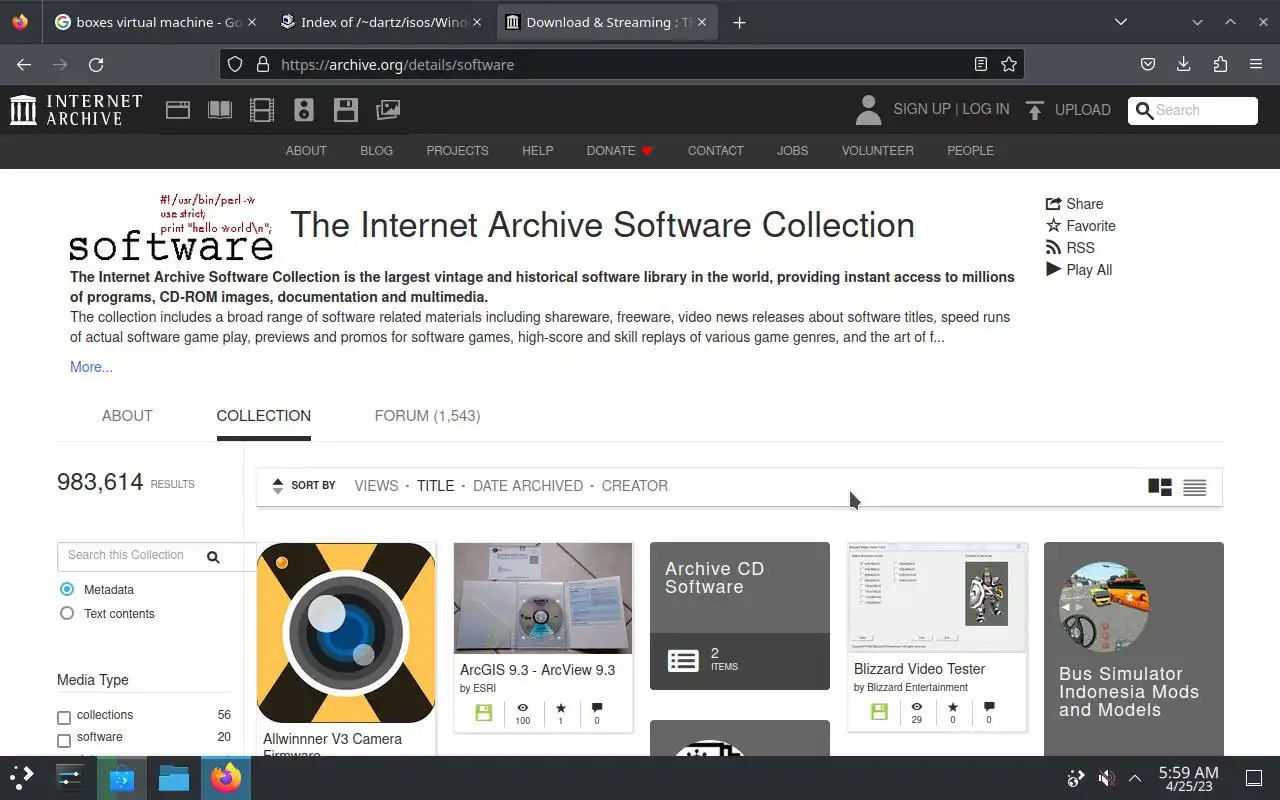The width and height of the screenshot is (1280, 800).
Task: Click the search magnifier in Search this Collection
Action: (x=213, y=557)
